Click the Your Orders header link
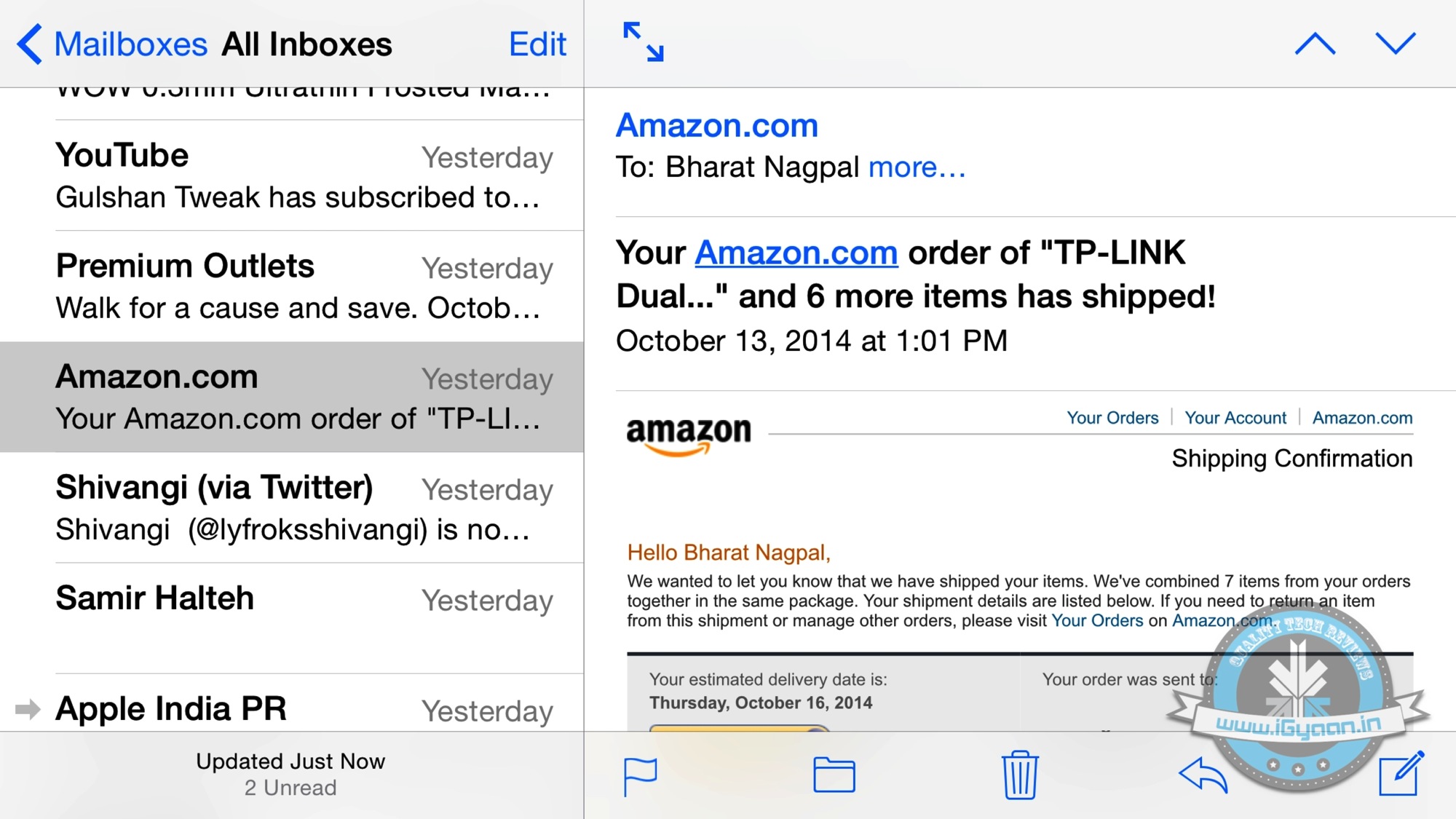Screen dimensions: 1456x819 1112,418
